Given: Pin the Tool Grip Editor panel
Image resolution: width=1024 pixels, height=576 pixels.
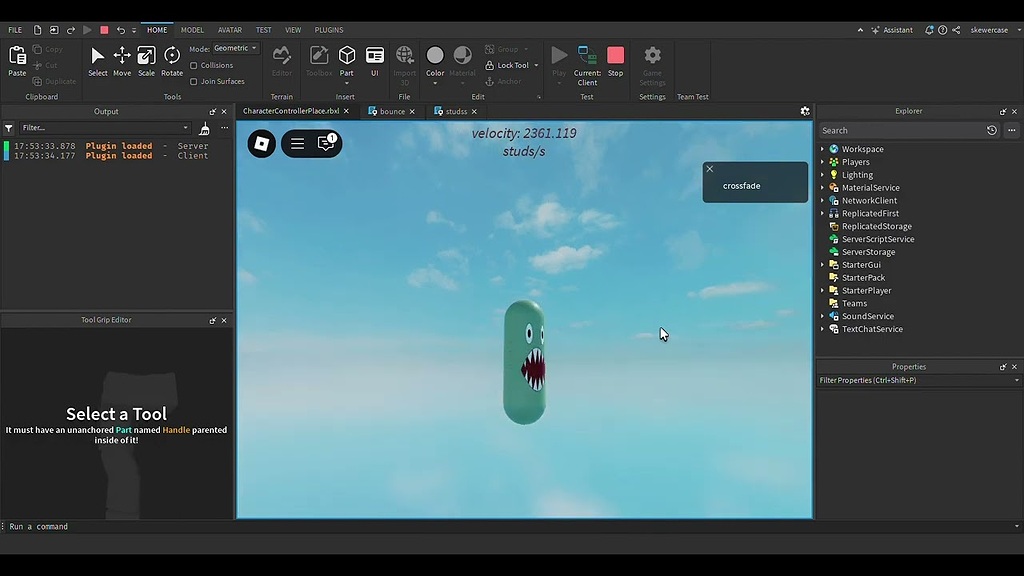Looking at the screenshot, I should pyautogui.click(x=212, y=320).
